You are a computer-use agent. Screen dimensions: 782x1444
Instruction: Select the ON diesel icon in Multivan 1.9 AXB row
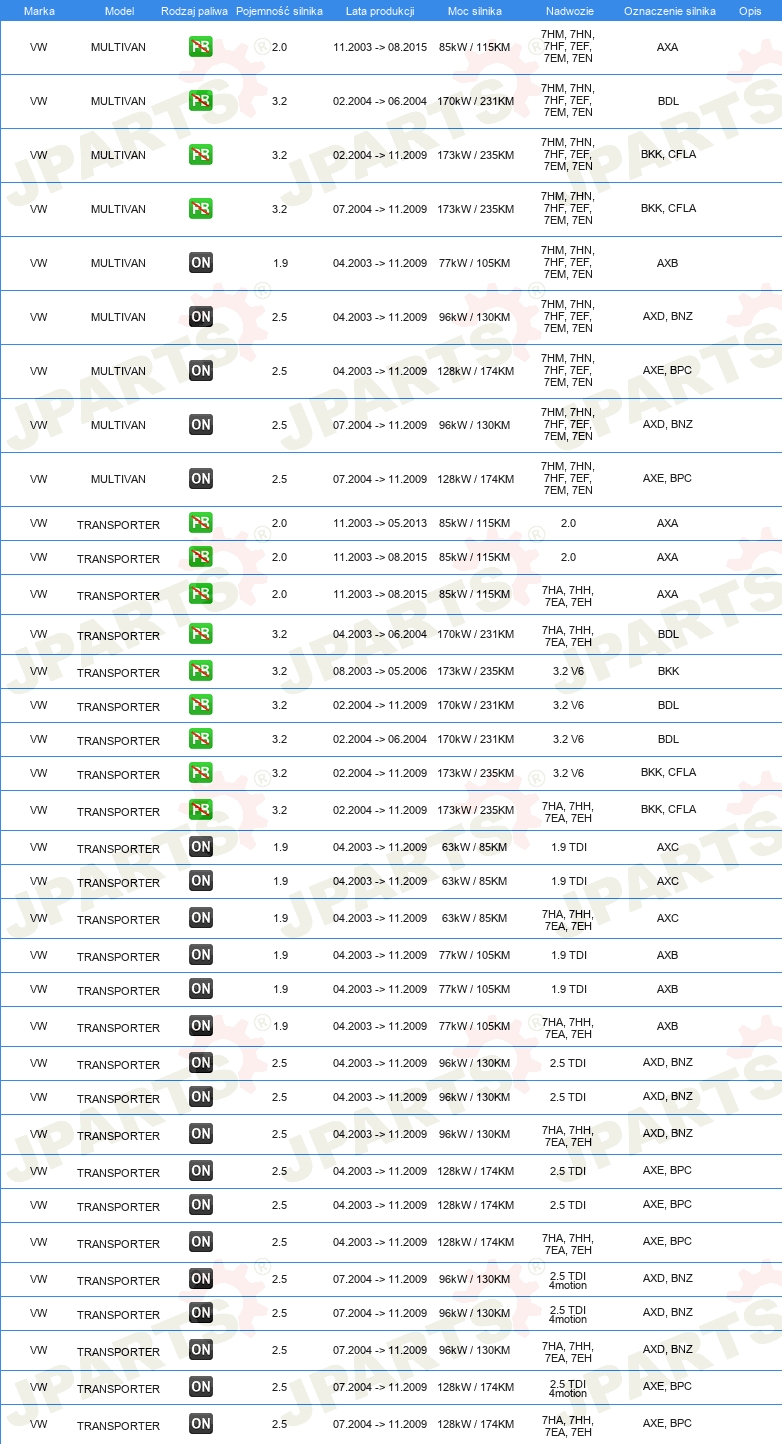pos(200,263)
